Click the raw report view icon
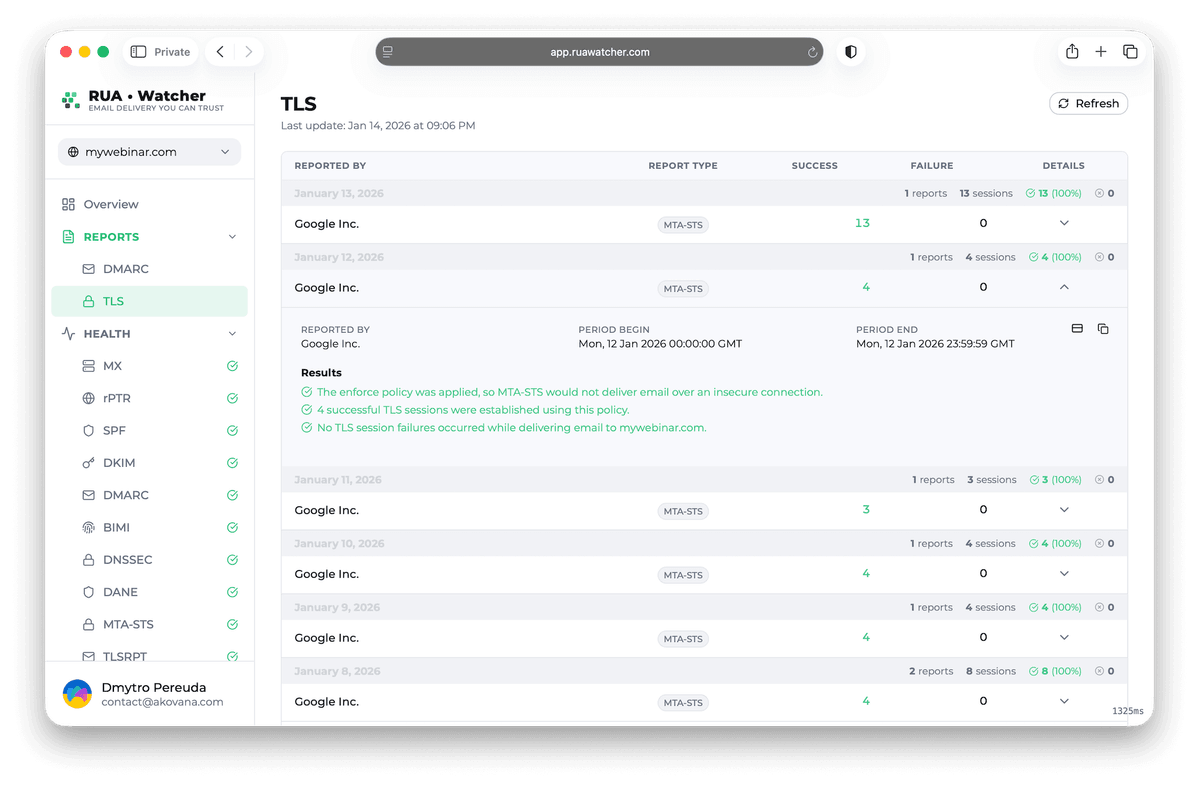The width and height of the screenshot is (1199, 786). point(1077,329)
